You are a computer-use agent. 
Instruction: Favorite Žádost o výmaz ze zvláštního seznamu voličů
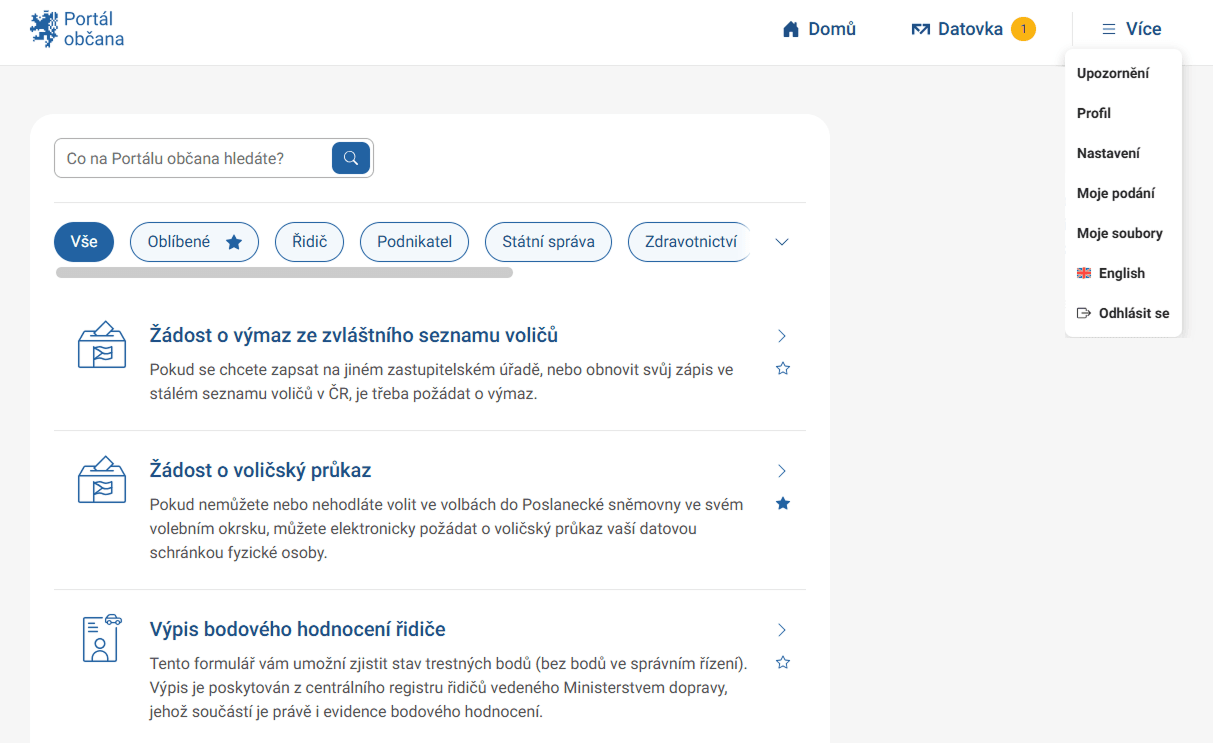pos(783,368)
